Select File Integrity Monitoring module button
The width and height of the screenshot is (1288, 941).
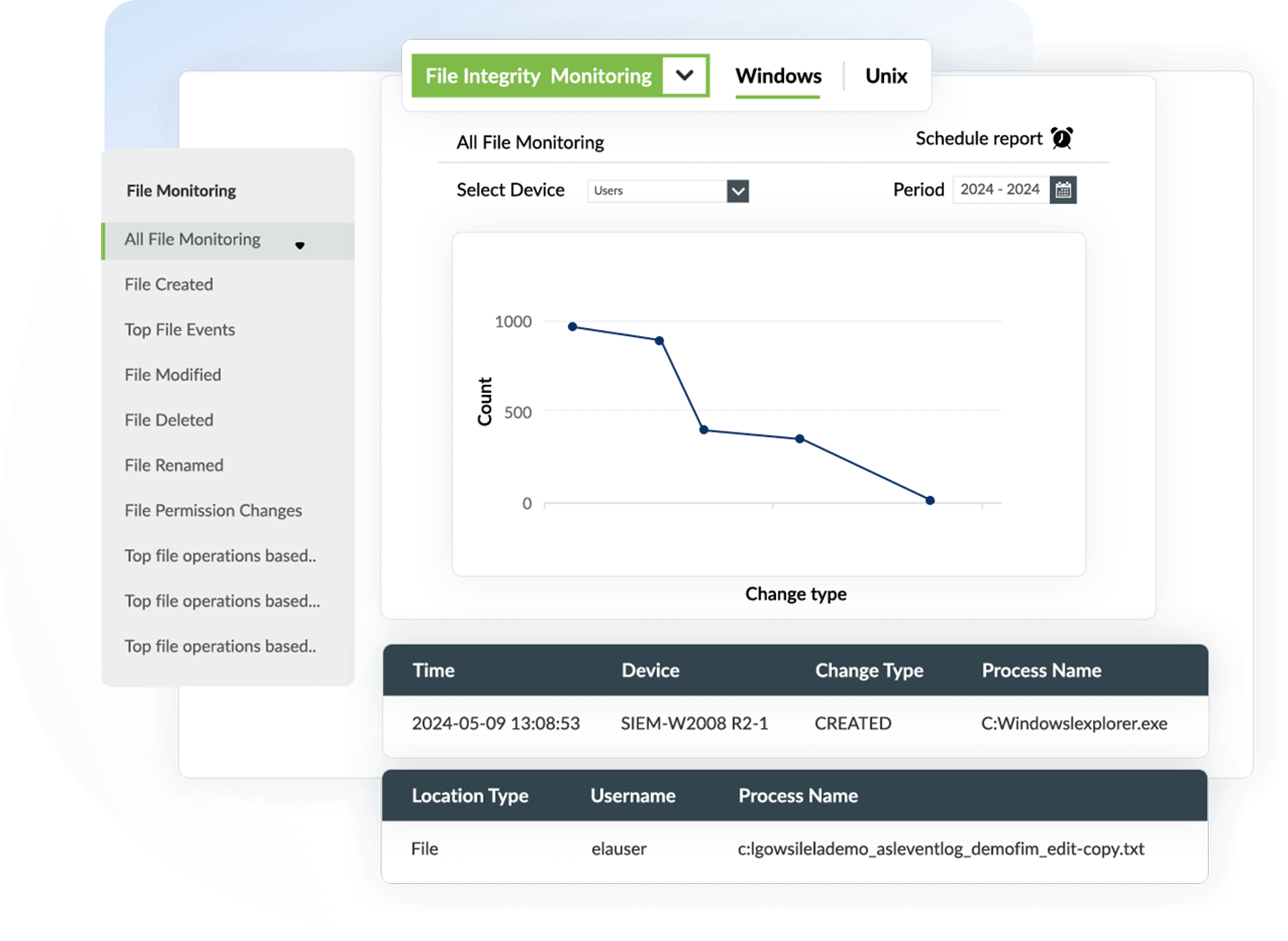[x=538, y=76]
